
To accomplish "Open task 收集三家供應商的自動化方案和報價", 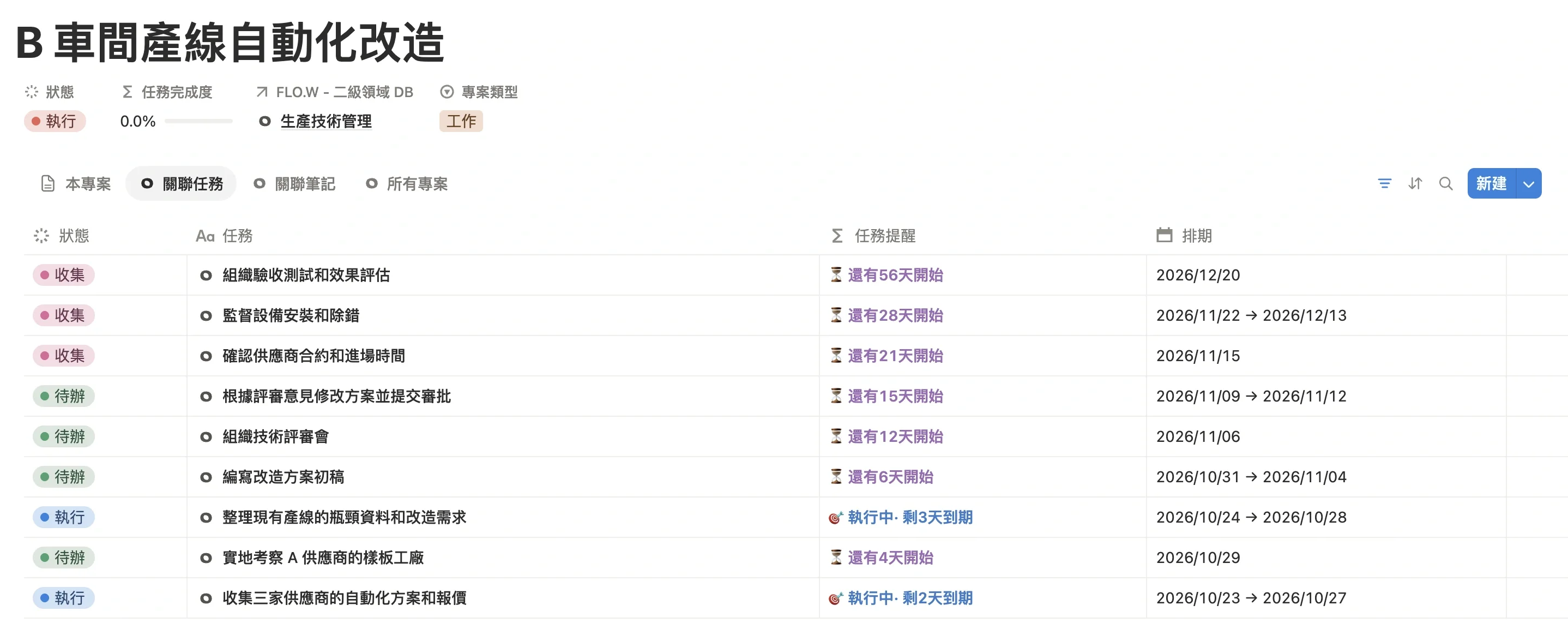I will click(345, 598).
